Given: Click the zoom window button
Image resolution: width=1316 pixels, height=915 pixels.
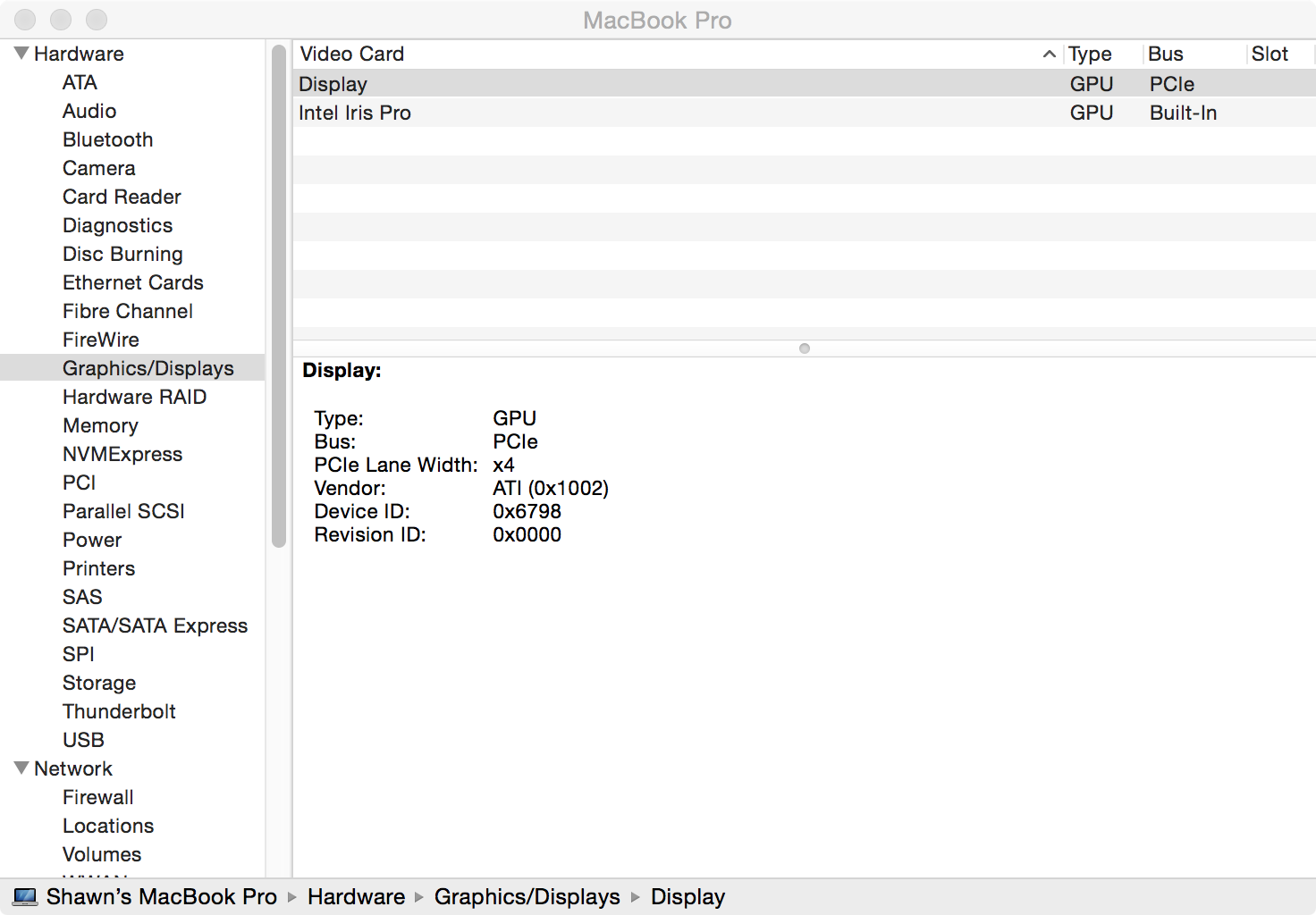Looking at the screenshot, I should [97, 19].
